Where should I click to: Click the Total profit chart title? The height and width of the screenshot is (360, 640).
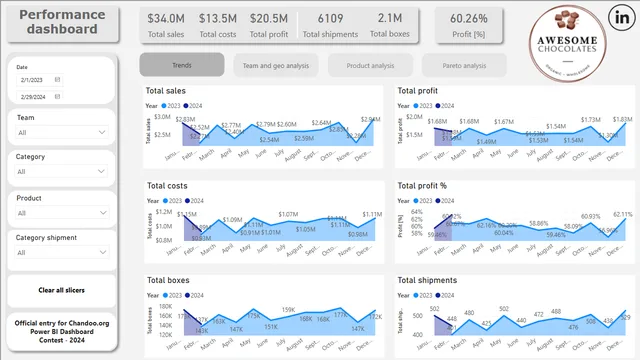click(x=417, y=91)
